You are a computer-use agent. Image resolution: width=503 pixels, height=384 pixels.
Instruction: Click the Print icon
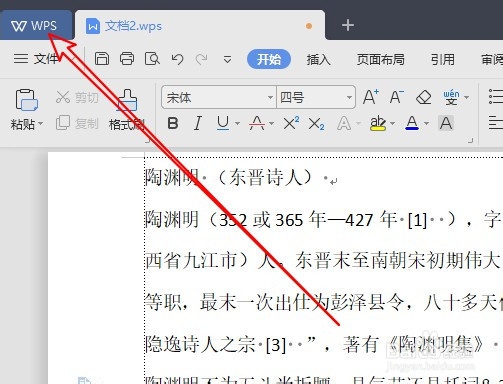point(127,59)
